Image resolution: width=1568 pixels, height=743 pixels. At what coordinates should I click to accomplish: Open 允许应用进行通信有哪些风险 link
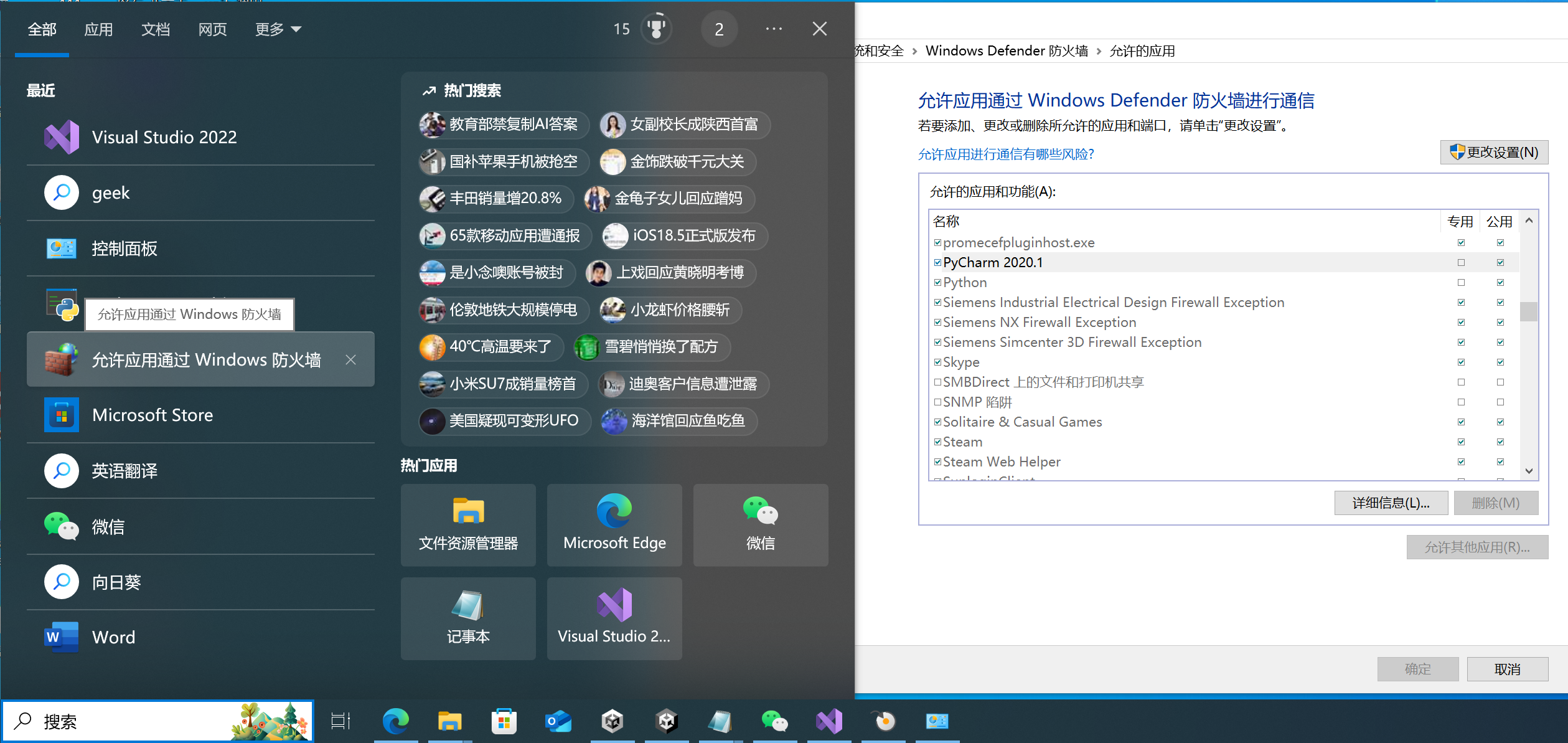(1005, 154)
